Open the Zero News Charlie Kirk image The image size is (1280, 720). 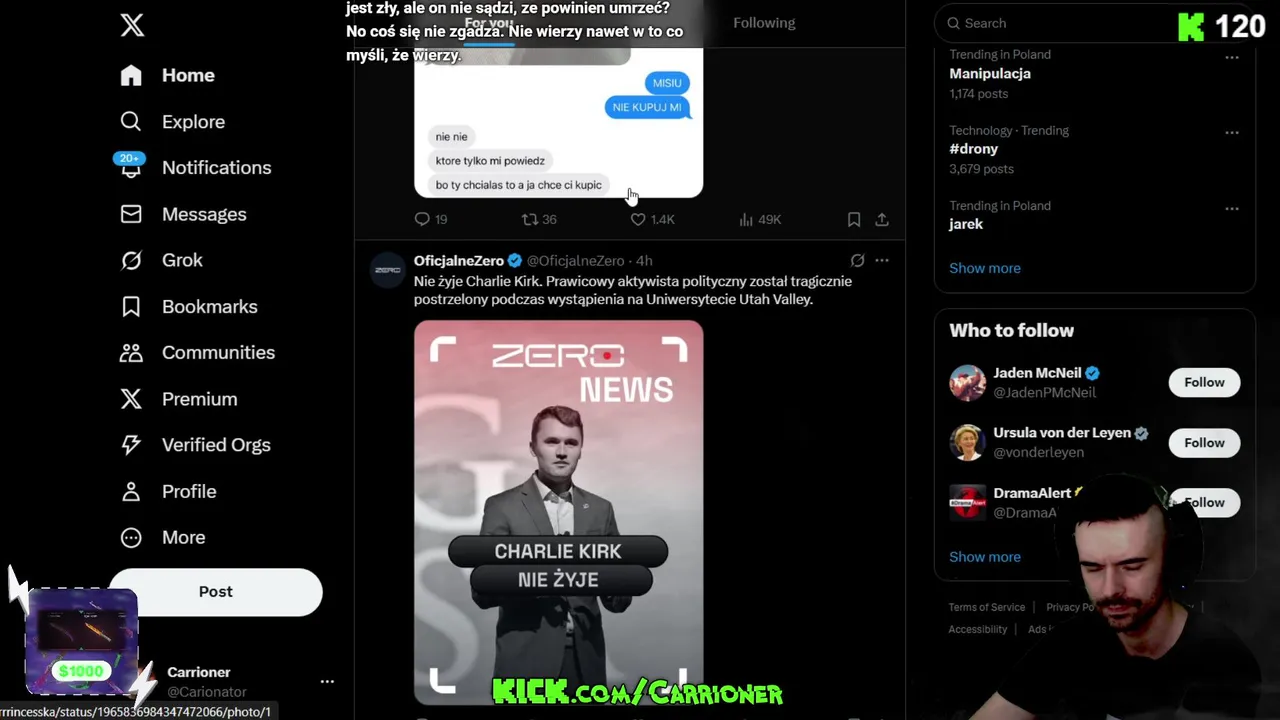pos(558,512)
